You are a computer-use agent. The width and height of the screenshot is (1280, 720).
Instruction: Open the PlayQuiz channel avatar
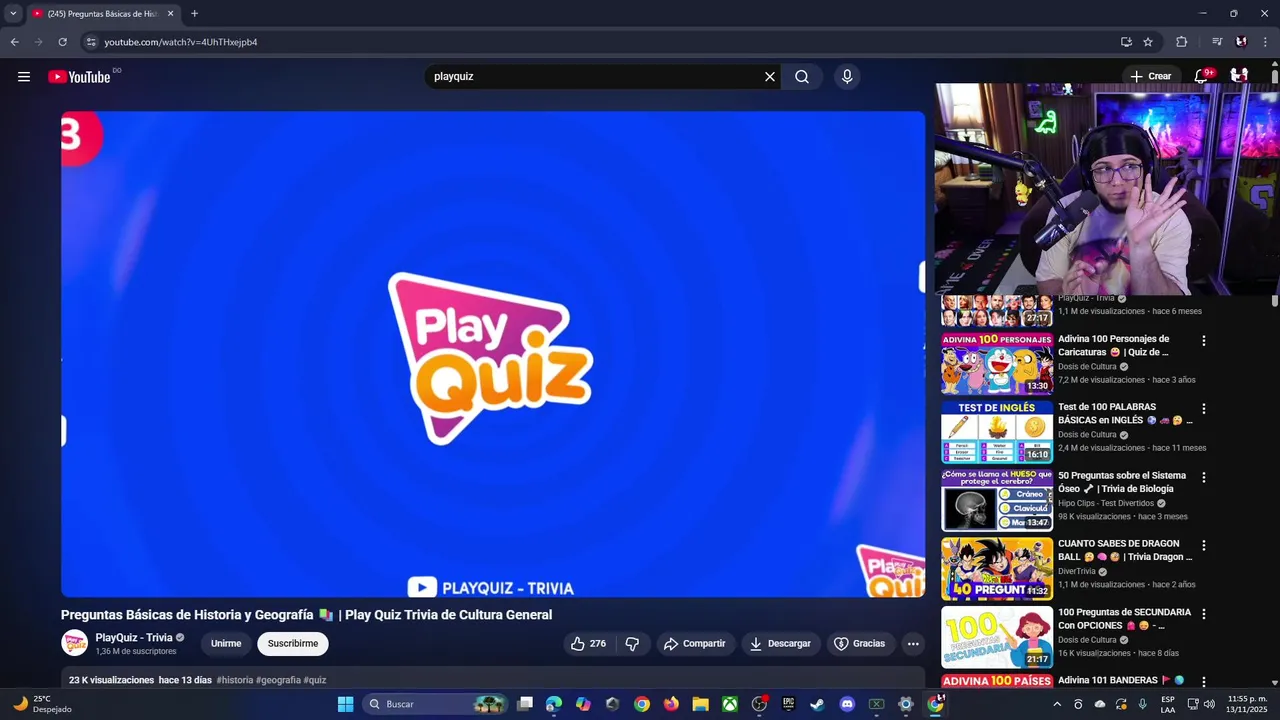74,643
